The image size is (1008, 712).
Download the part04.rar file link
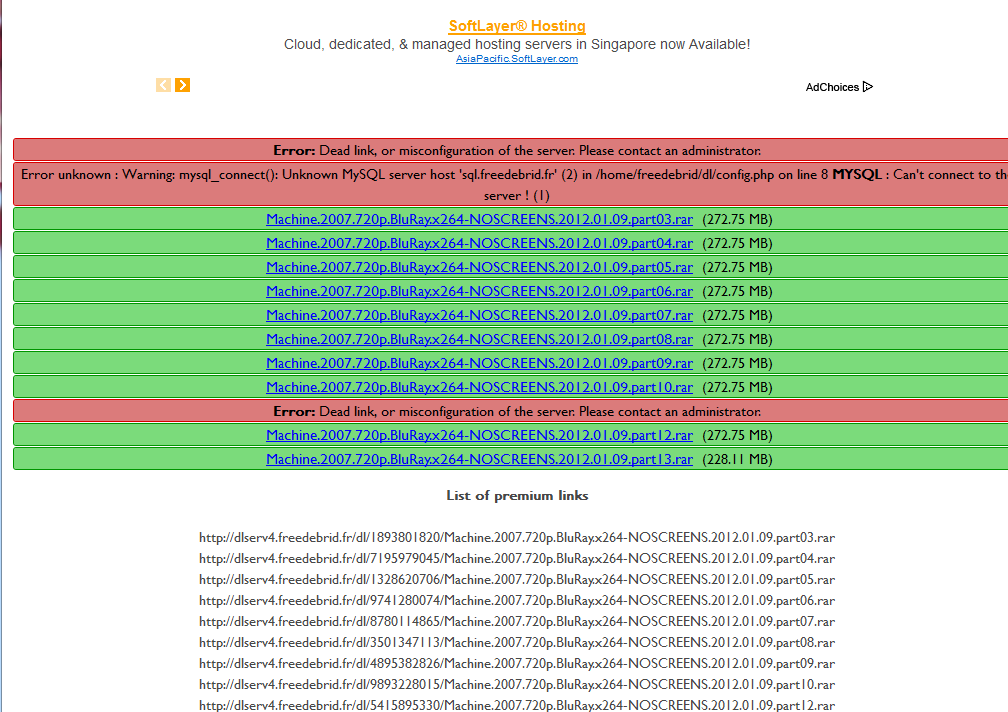[480, 243]
